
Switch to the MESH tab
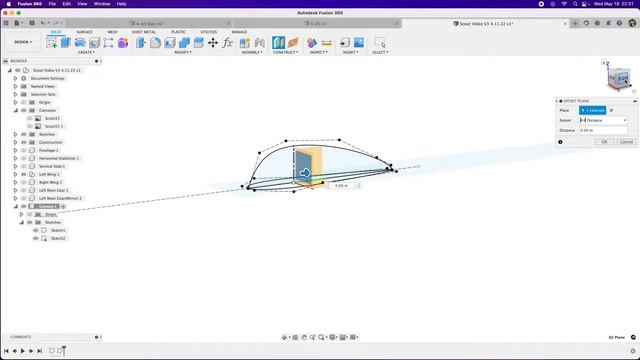[x=112, y=32]
